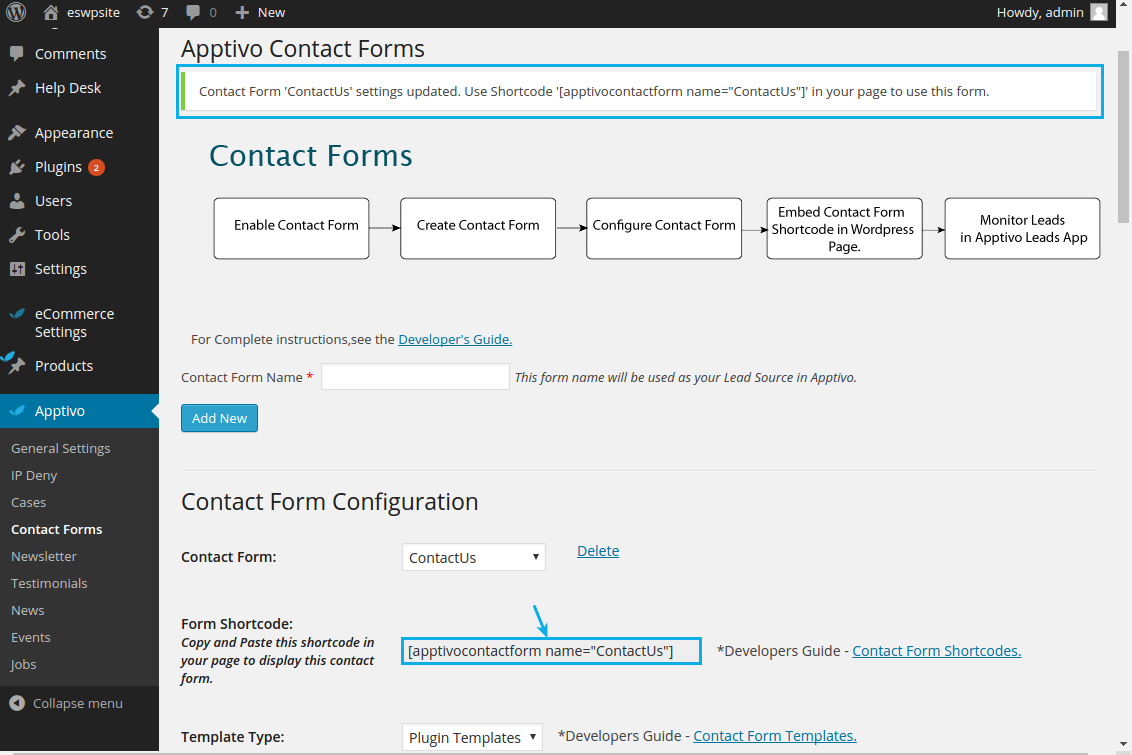Open the updates refresh icon
Screen dimensions: 1132x755
click(145, 12)
